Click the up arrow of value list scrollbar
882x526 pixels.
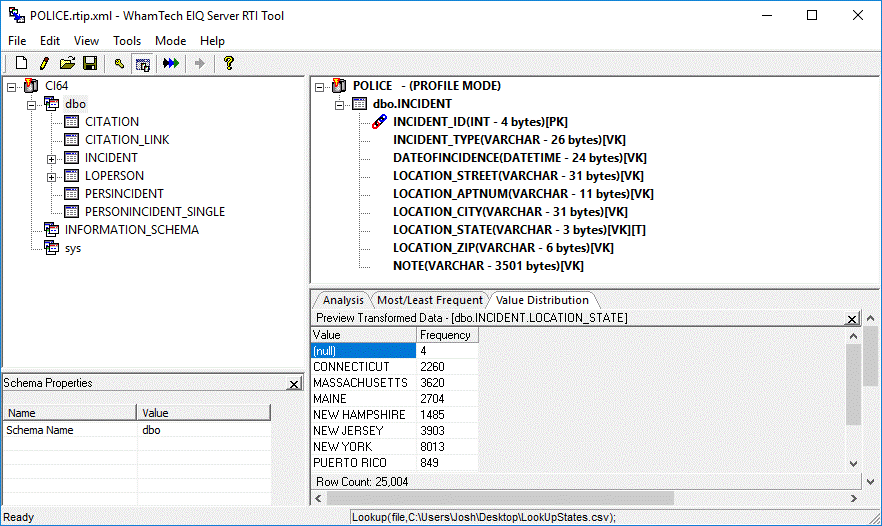pyautogui.click(x=853, y=336)
